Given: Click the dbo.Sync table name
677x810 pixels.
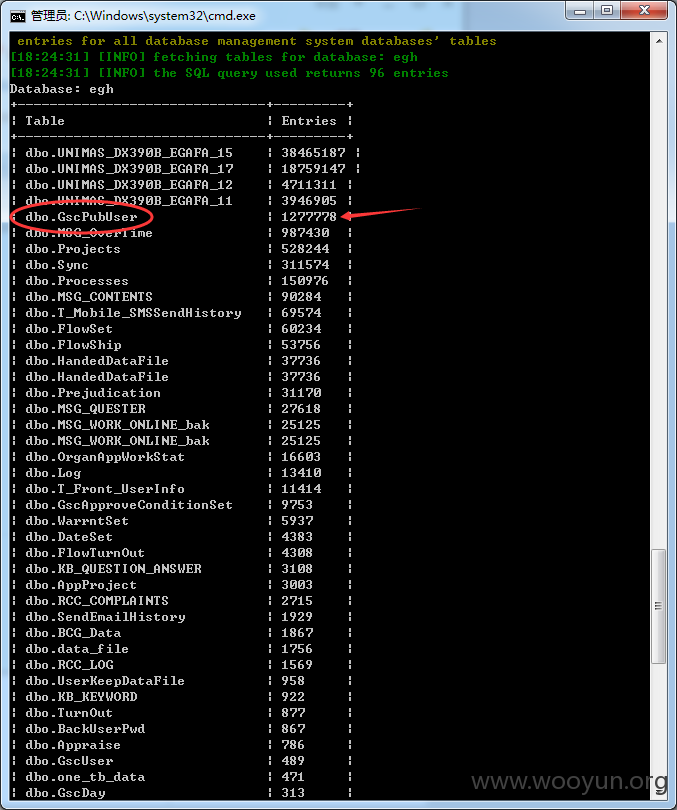Looking at the screenshot, I should tap(57, 264).
